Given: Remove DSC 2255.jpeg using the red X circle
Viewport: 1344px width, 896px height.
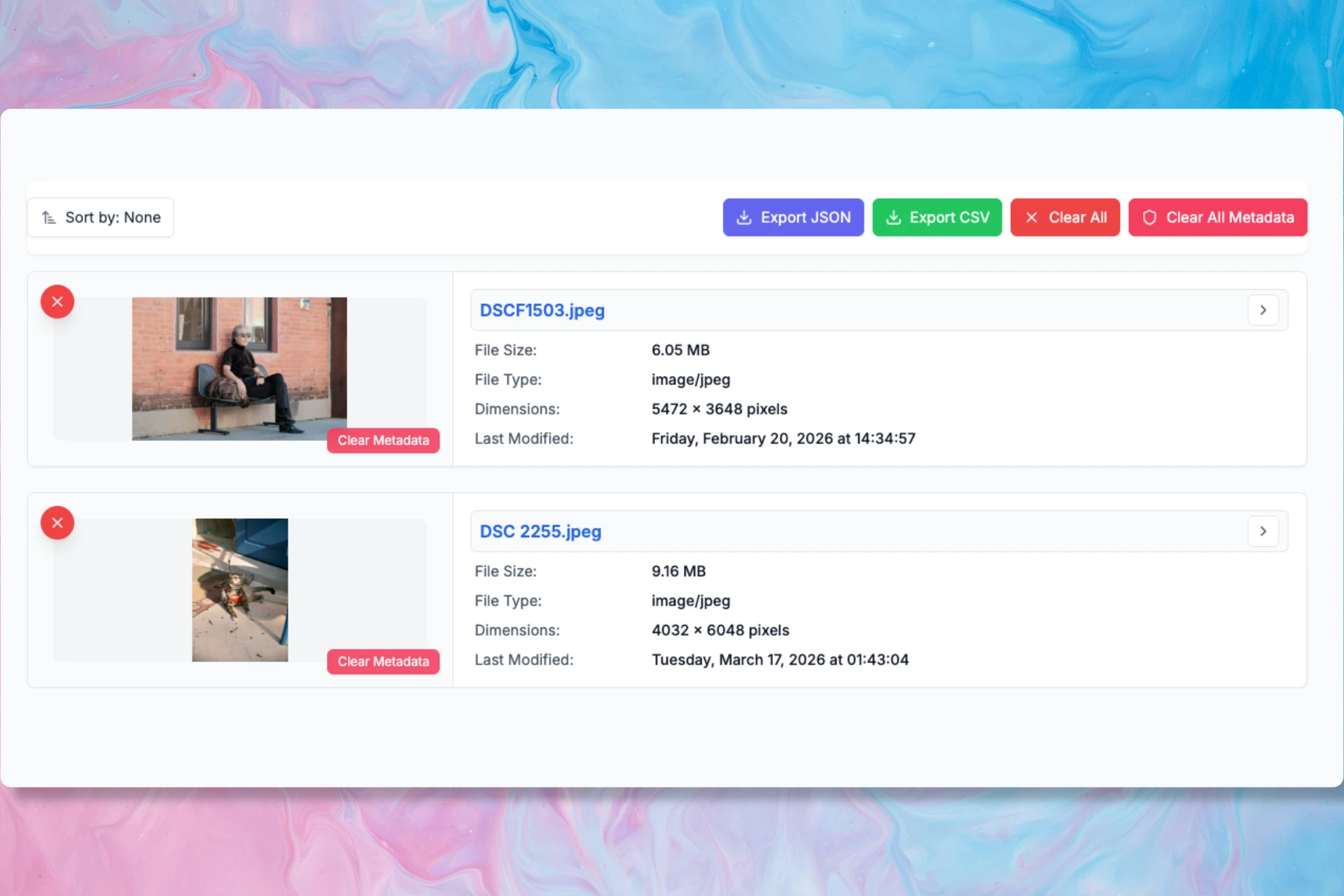Looking at the screenshot, I should (x=57, y=523).
